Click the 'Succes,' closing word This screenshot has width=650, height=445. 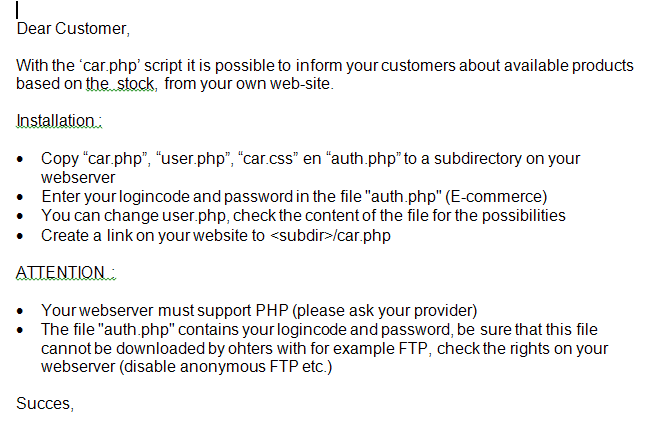pos(45,404)
